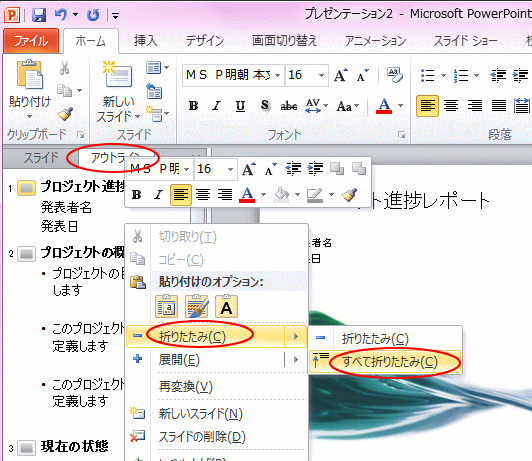Click slide 2 icon in outline pane

(26, 254)
